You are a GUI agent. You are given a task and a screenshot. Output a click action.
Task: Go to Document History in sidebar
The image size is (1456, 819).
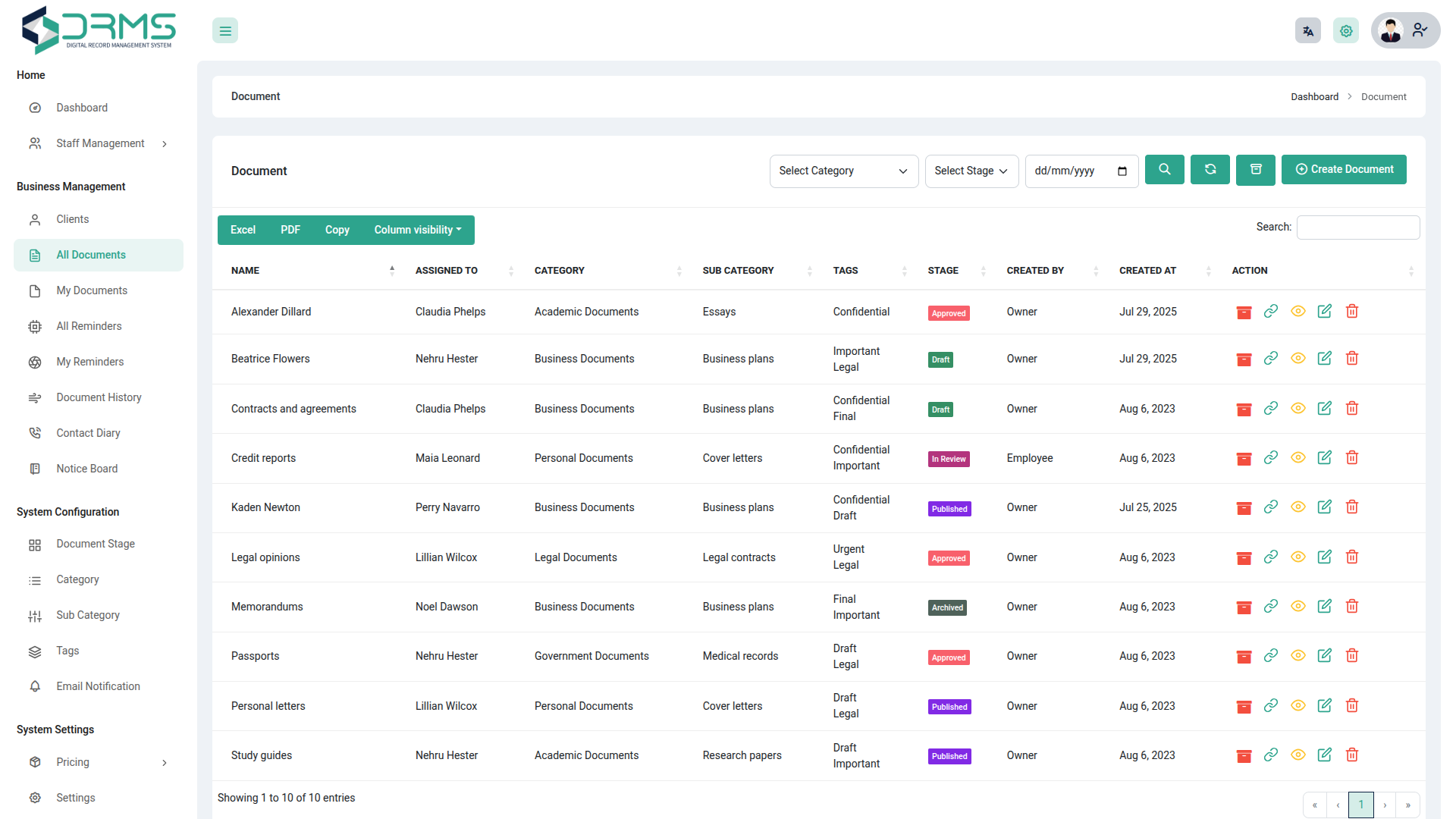(x=99, y=398)
